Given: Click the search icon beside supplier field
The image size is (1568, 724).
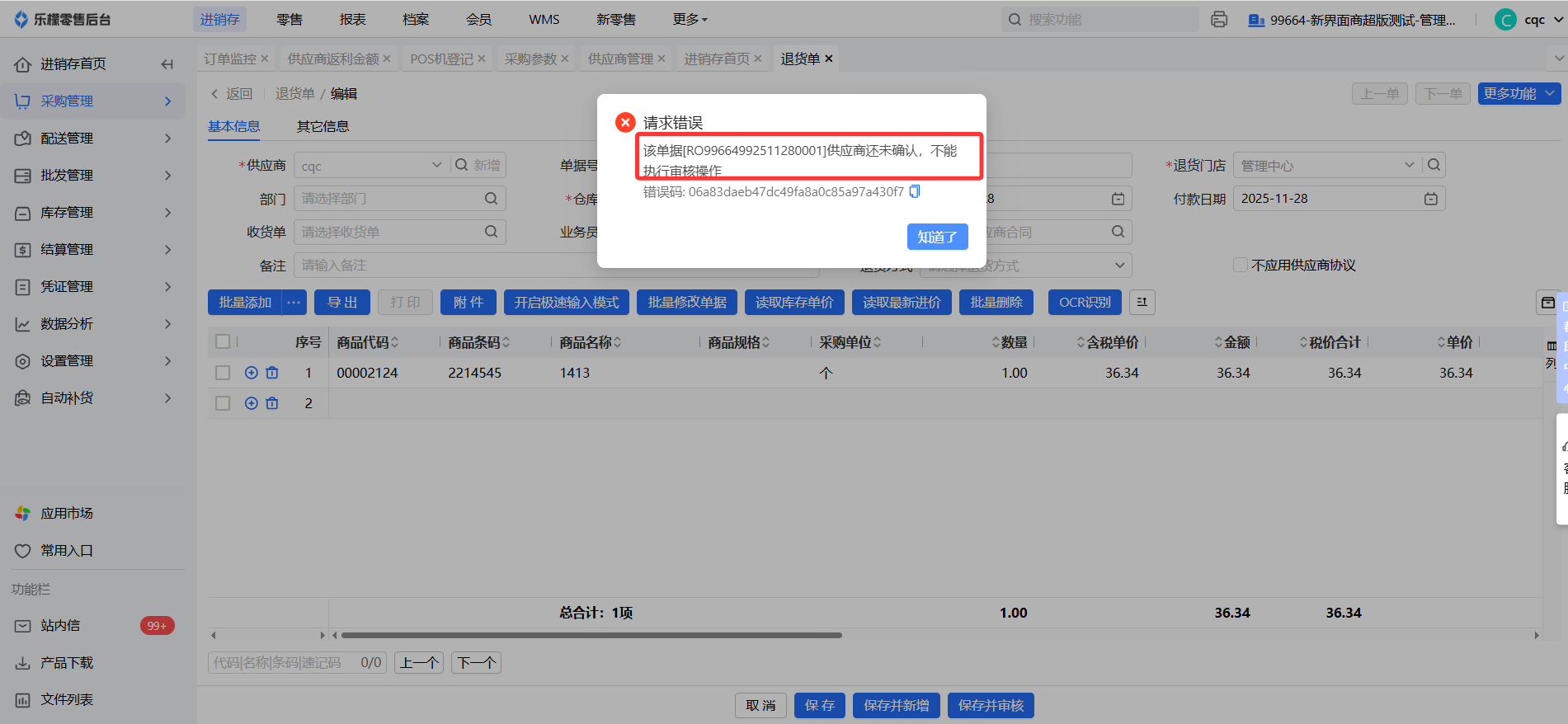Looking at the screenshot, I should pos(462,165).
